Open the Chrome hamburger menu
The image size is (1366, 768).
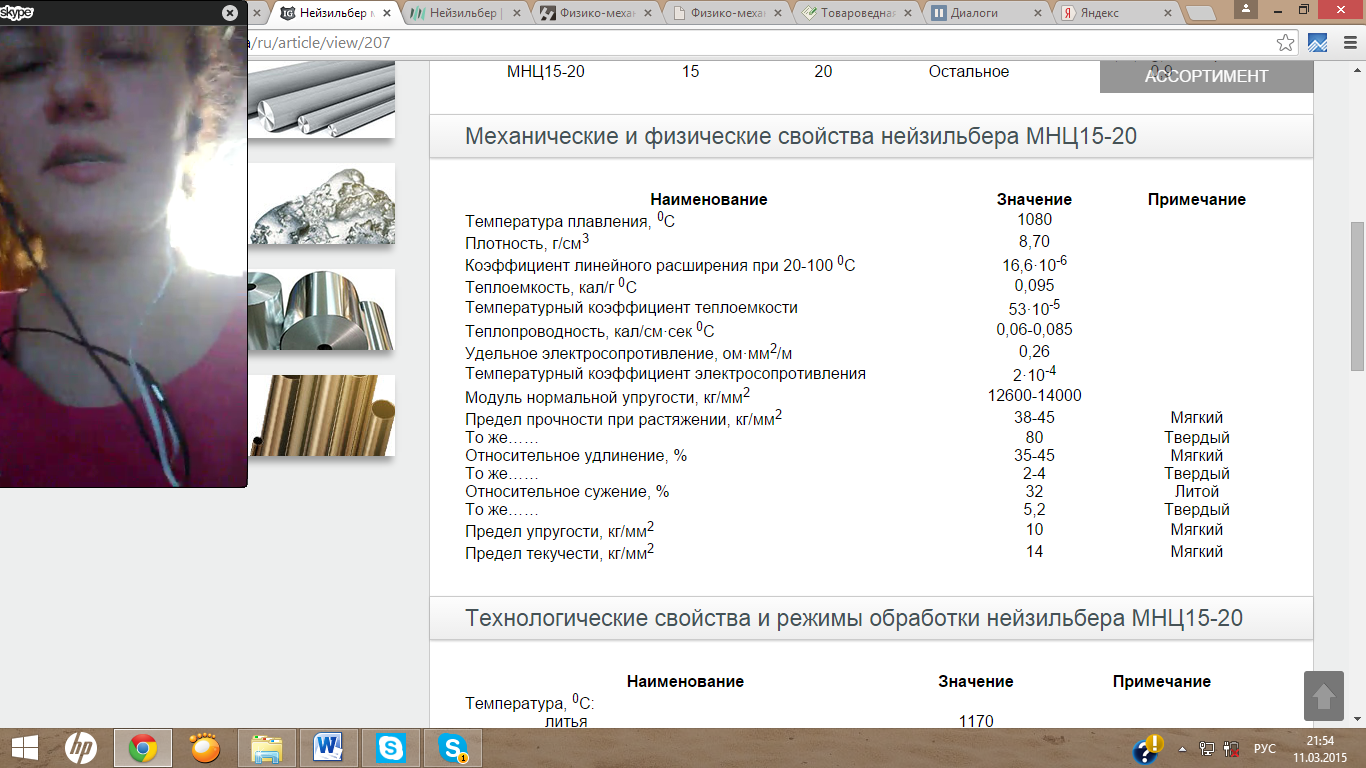click(x=1348, y=43)
